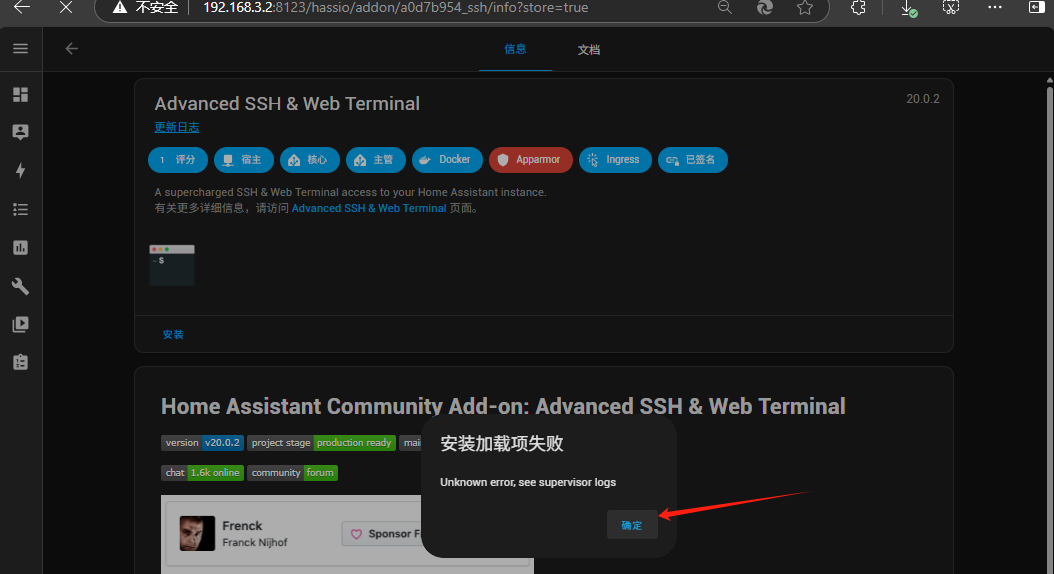Viewport: 1054px width, 574px height.
Task: Click the 确定 button in error dialog
Action: coord(632,525)
